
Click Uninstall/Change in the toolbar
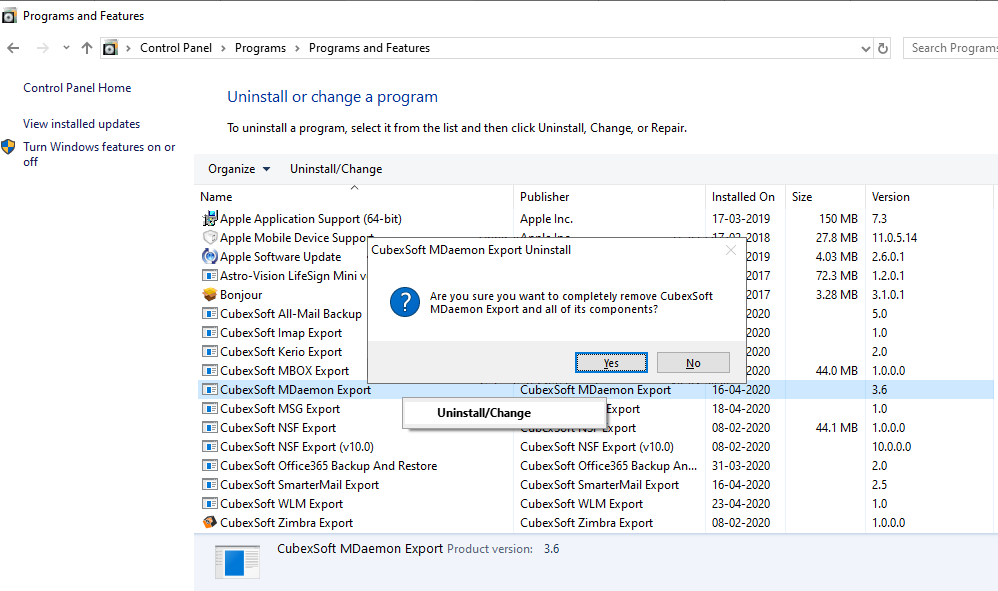(x=336, y=169)
